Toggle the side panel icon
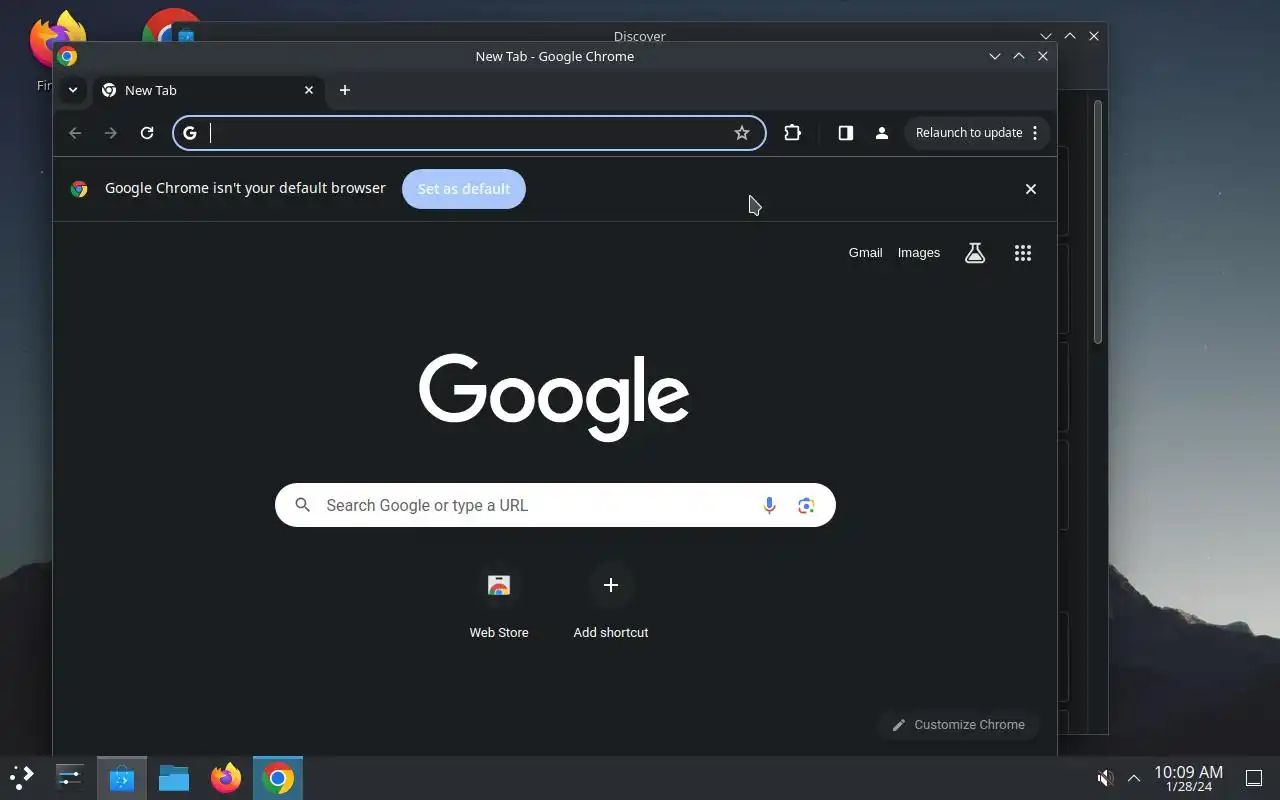Image resolution: width=1280 pixels, height=800 pixels. click(x=846, y=133)
